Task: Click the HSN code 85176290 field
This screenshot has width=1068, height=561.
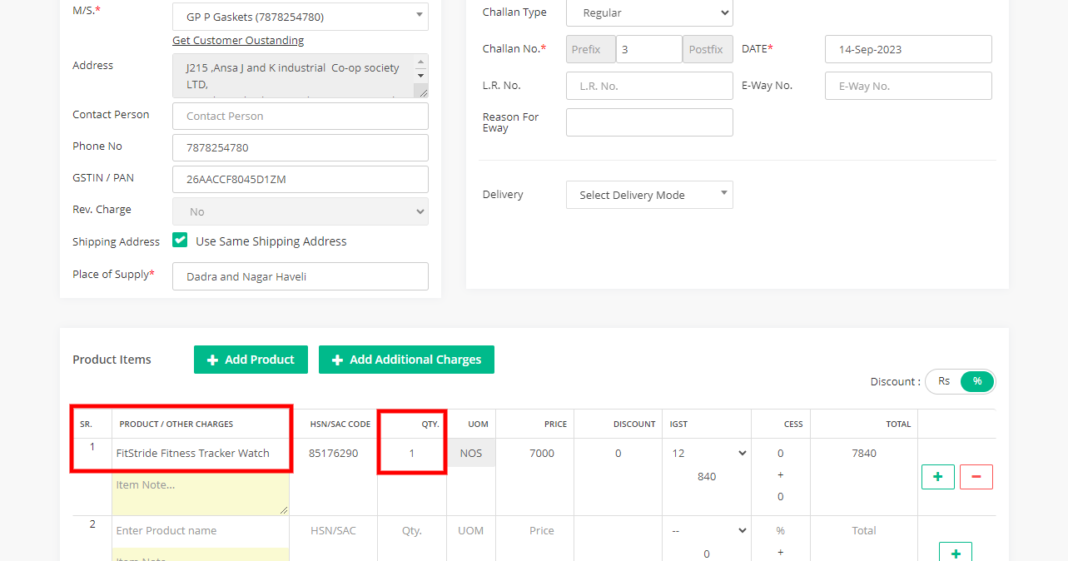Action: [333, 453]
